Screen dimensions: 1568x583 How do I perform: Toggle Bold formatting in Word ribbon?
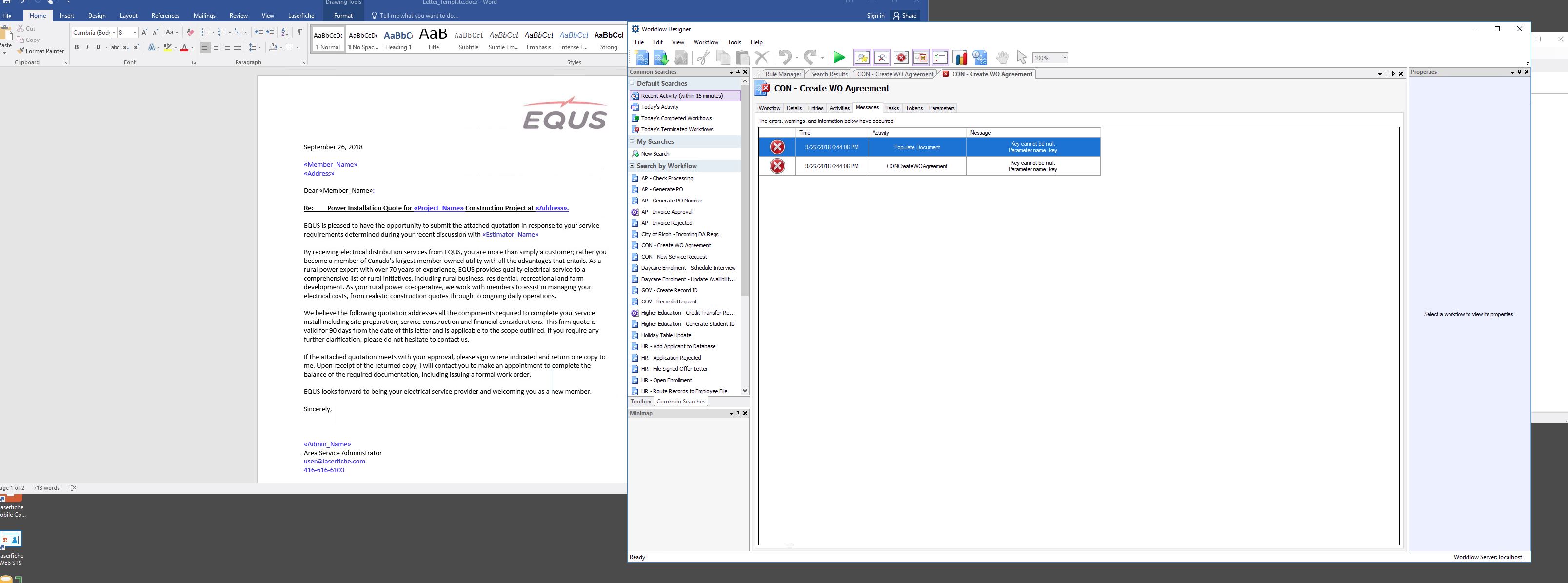[76, 47]
